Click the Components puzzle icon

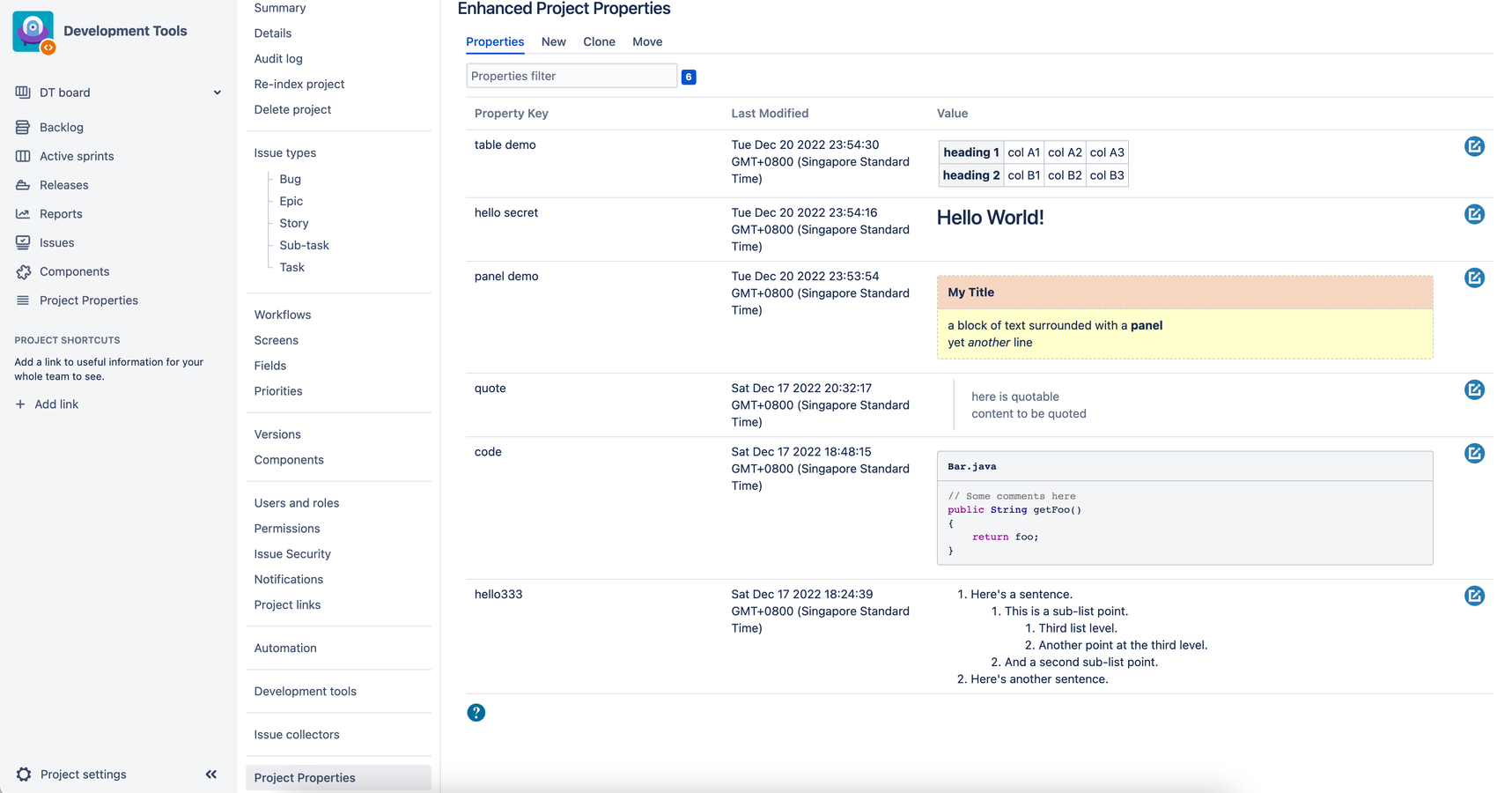coord(23,271)
